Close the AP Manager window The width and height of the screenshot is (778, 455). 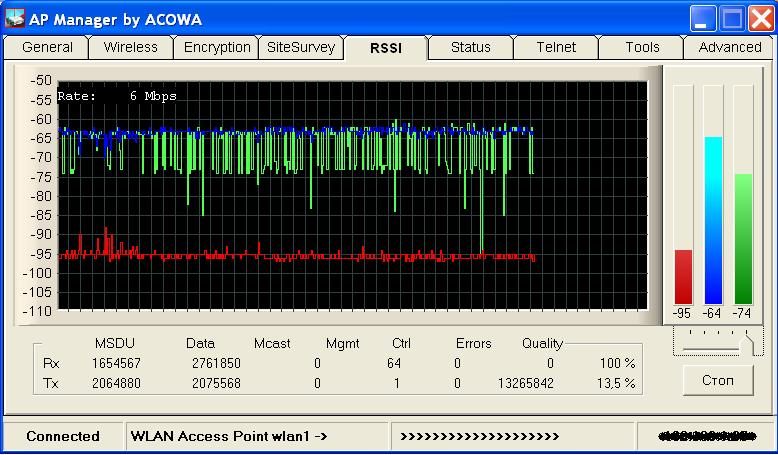point(761,19)
